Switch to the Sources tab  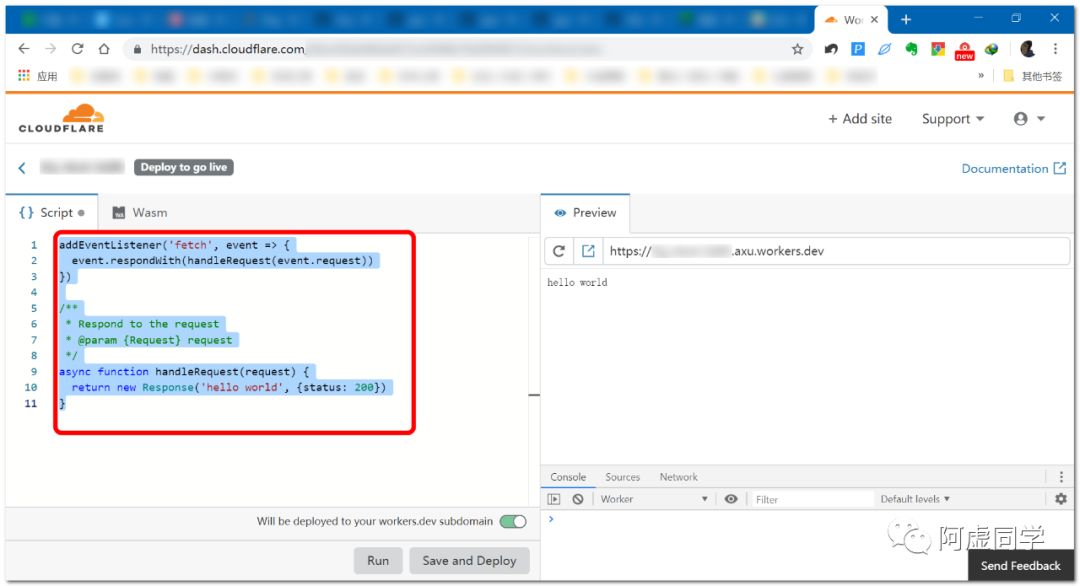click(623, 477)
